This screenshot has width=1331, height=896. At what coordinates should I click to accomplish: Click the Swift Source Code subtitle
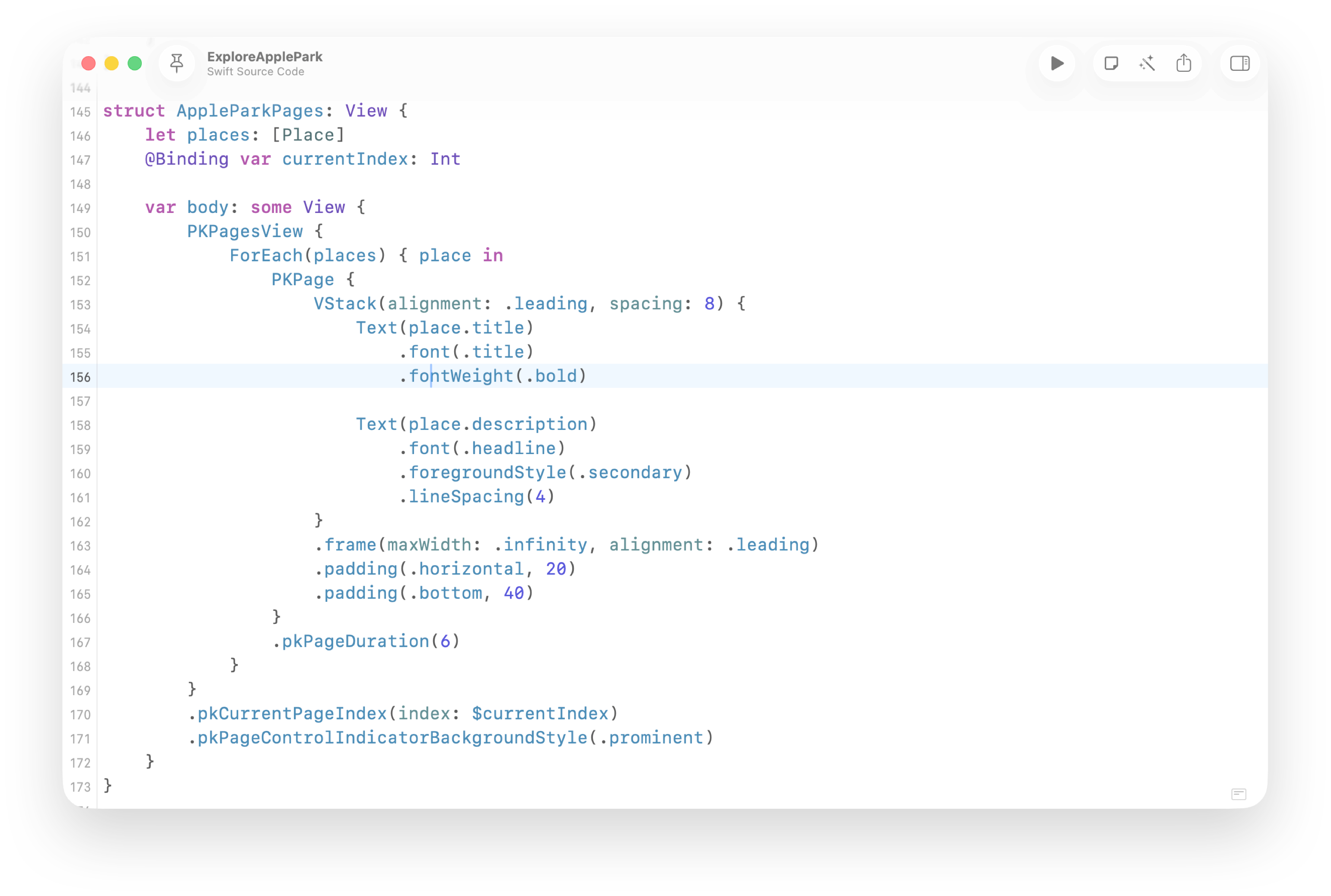tap(255, 72)
